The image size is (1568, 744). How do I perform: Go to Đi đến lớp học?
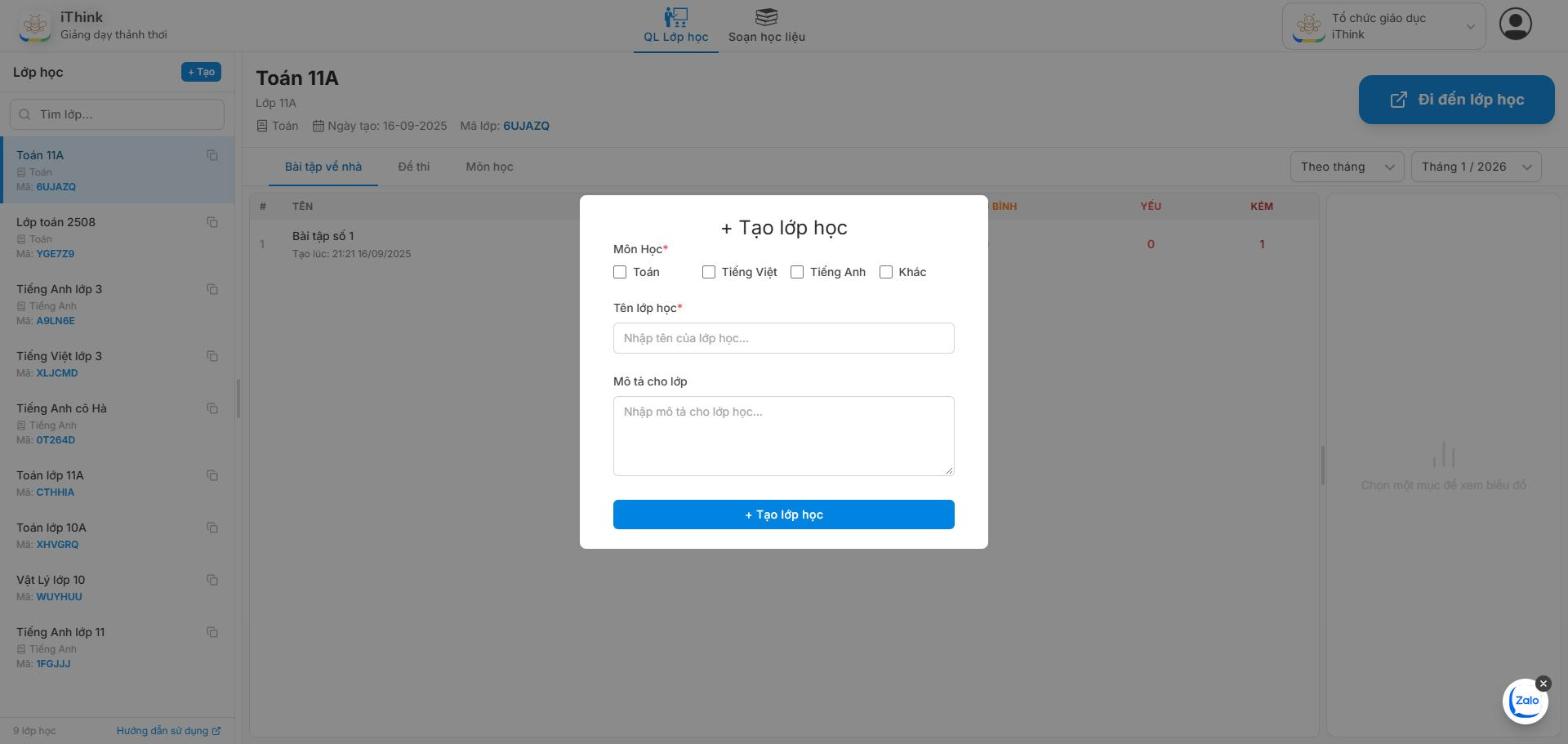pos(1456,99)
